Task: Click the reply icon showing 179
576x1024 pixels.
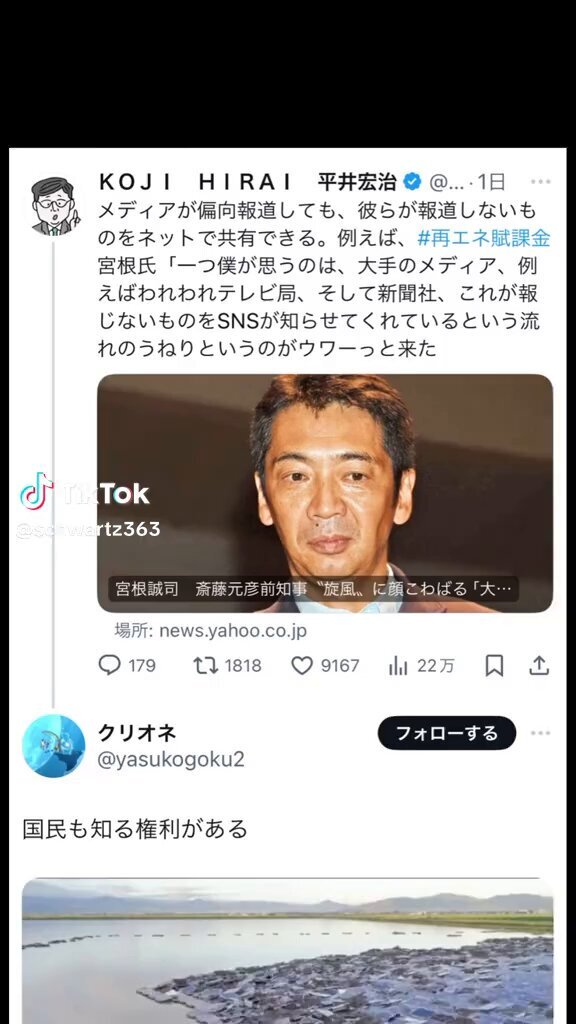Action: click(110, 665)
